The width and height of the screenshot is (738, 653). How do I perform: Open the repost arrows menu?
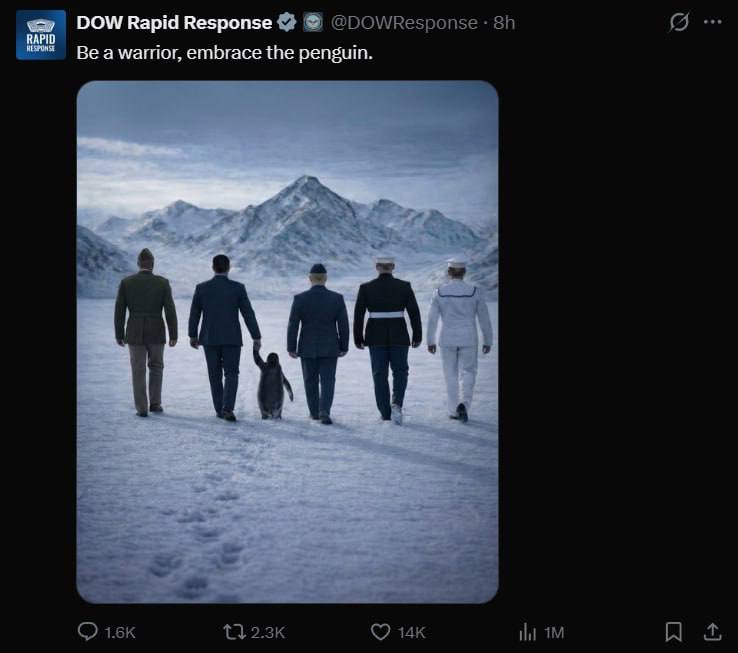(232, 631)
